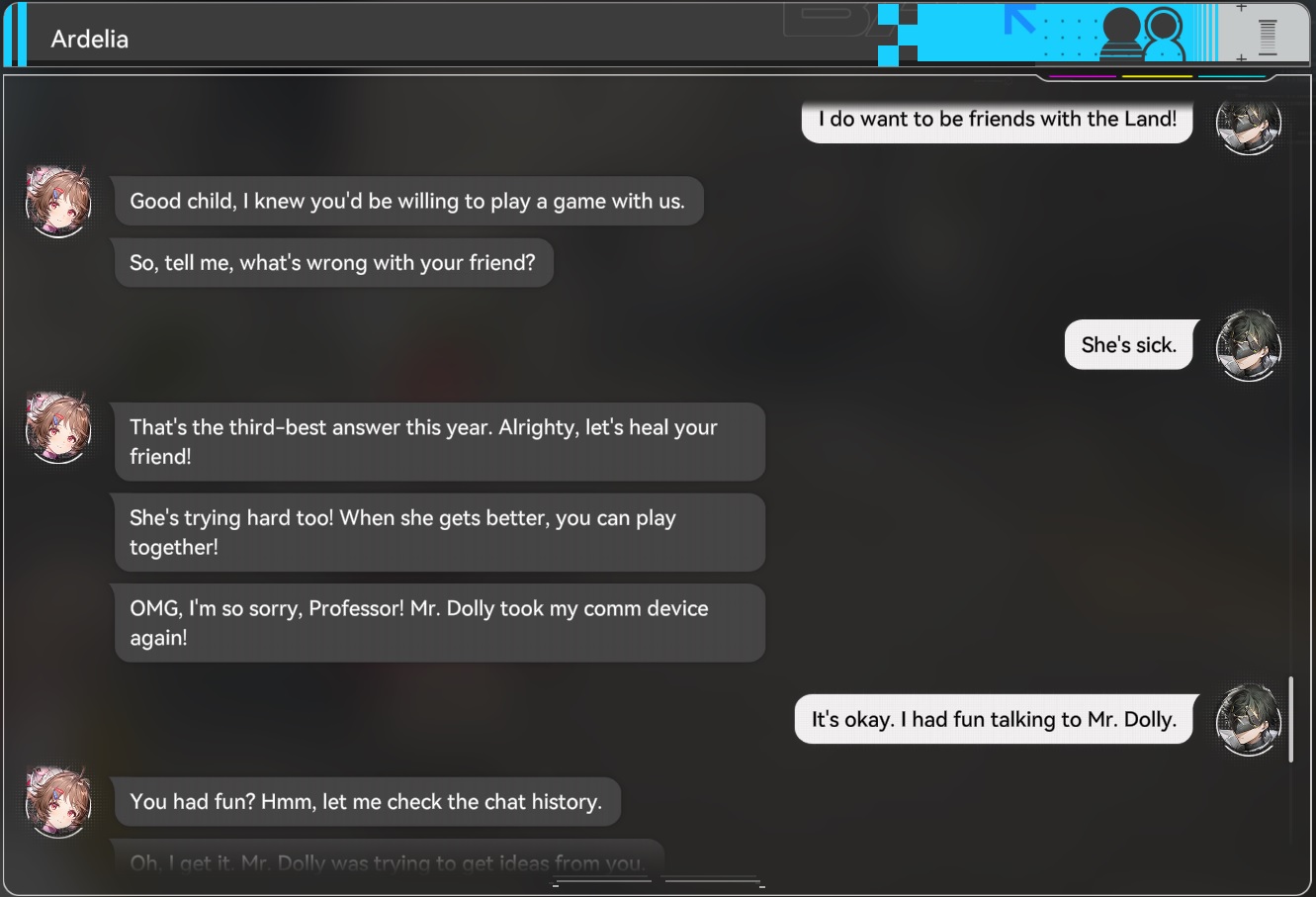Click the yellow color strip under header
1316x897 pixels.
point(1157,75)
